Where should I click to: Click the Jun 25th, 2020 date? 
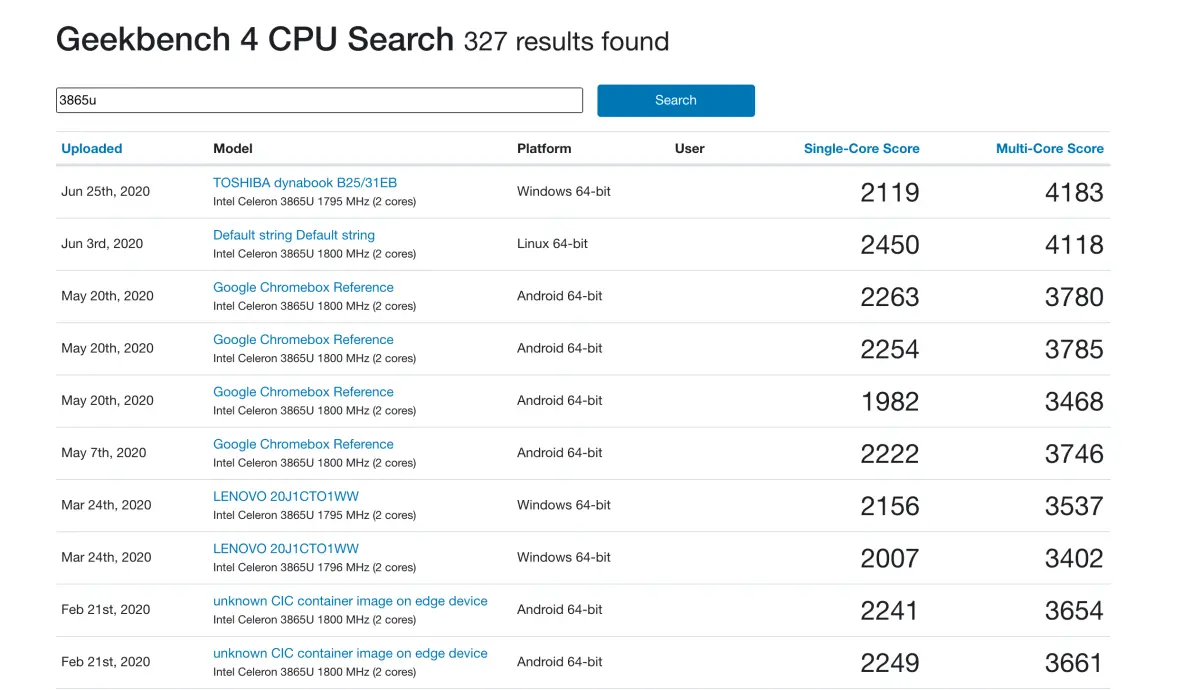coord(105,191)
